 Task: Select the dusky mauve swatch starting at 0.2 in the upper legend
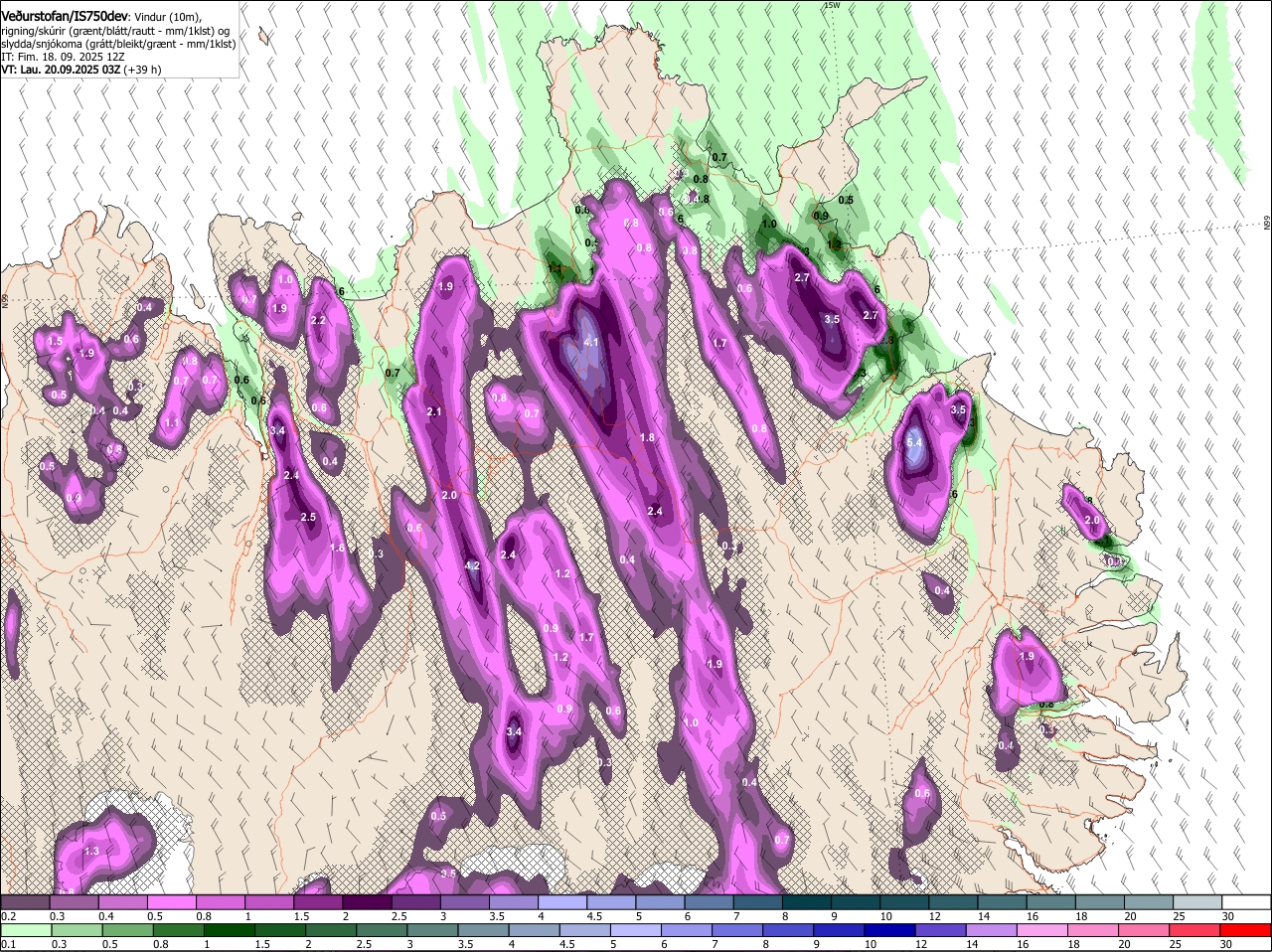[26, 902]
